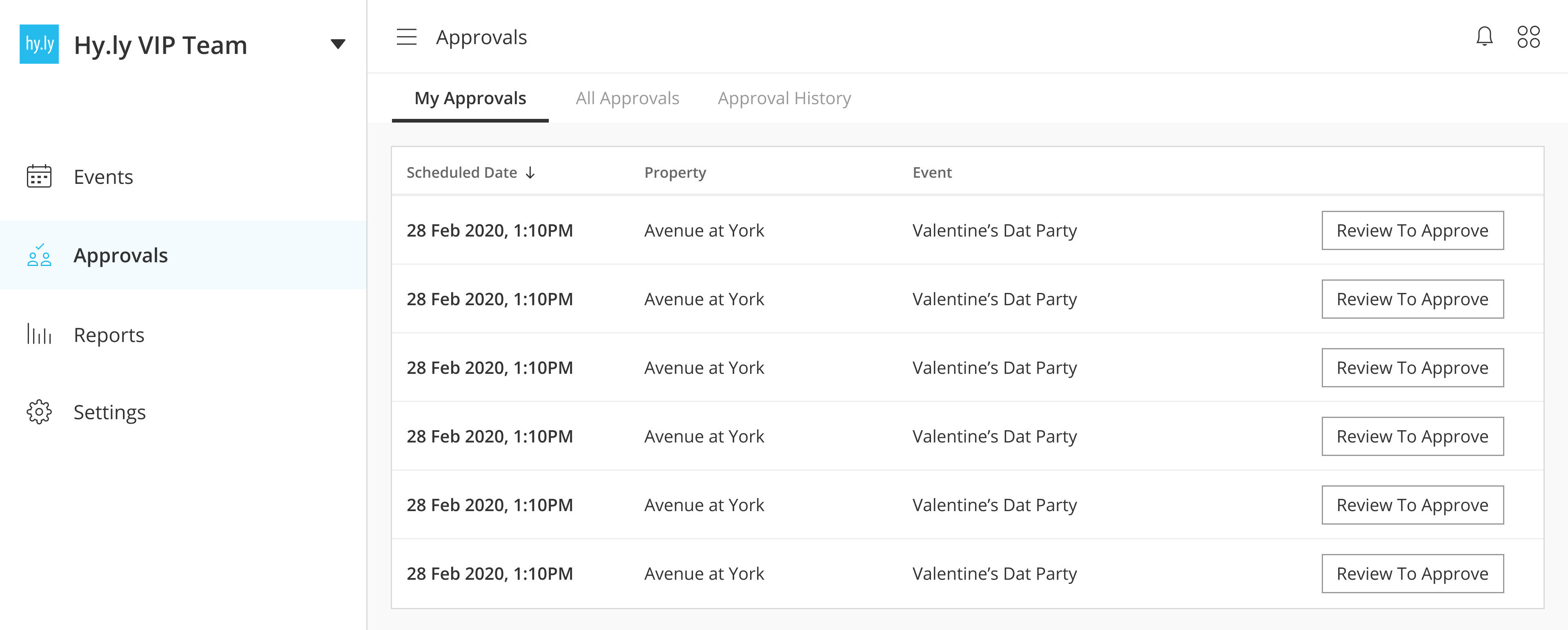
Task: Click the Events calendar icon
Action: click(x=39, y=176)
